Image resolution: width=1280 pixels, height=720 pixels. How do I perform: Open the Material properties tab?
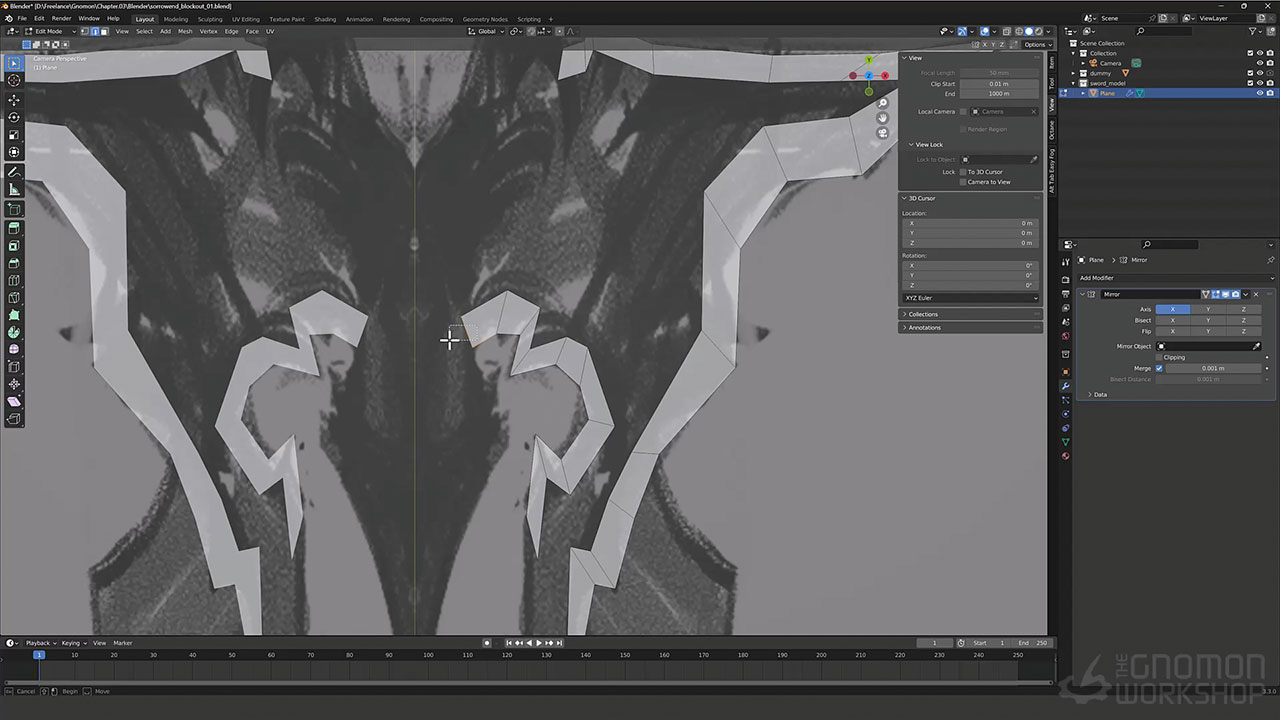(x=1066, y=456)
